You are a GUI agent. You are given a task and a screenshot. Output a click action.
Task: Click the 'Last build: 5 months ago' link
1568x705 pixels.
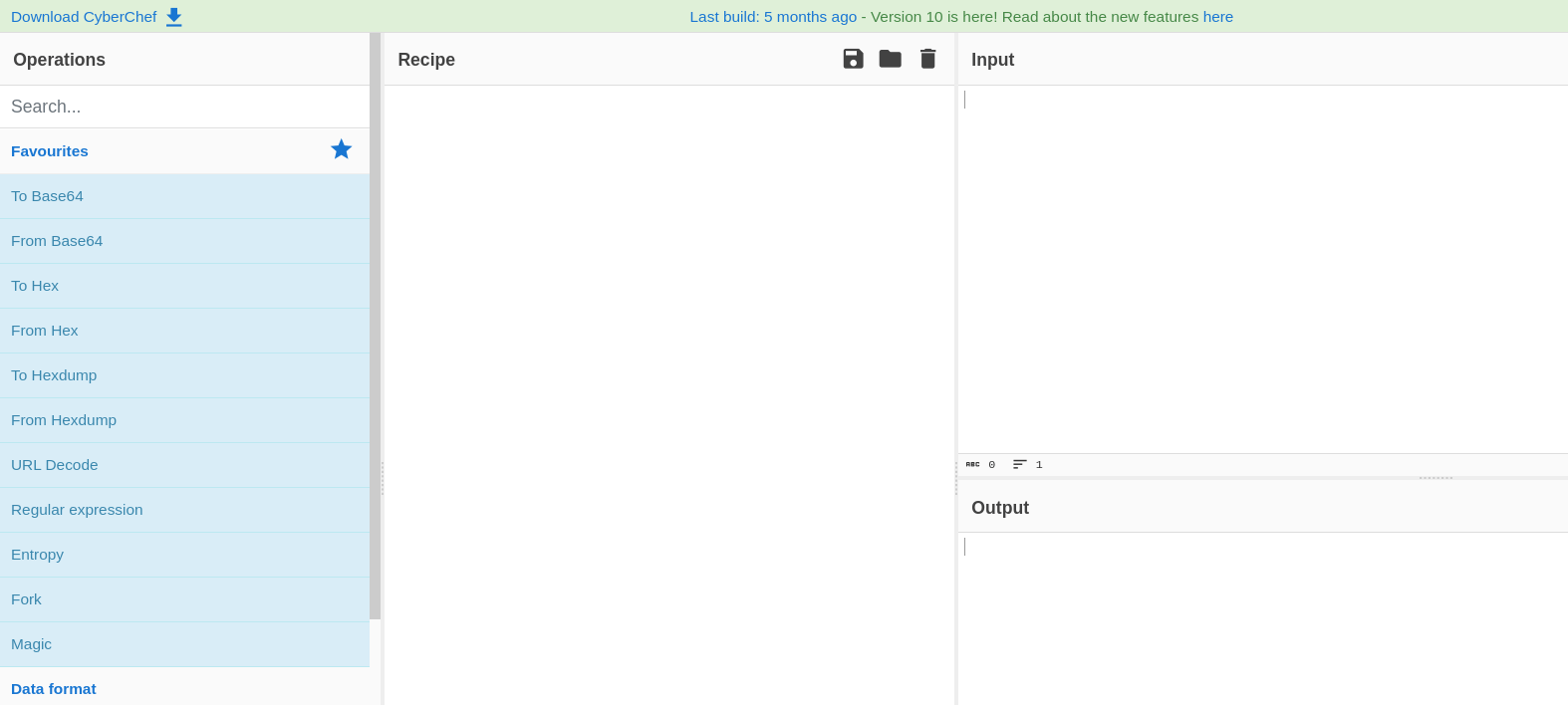[773, 17]
